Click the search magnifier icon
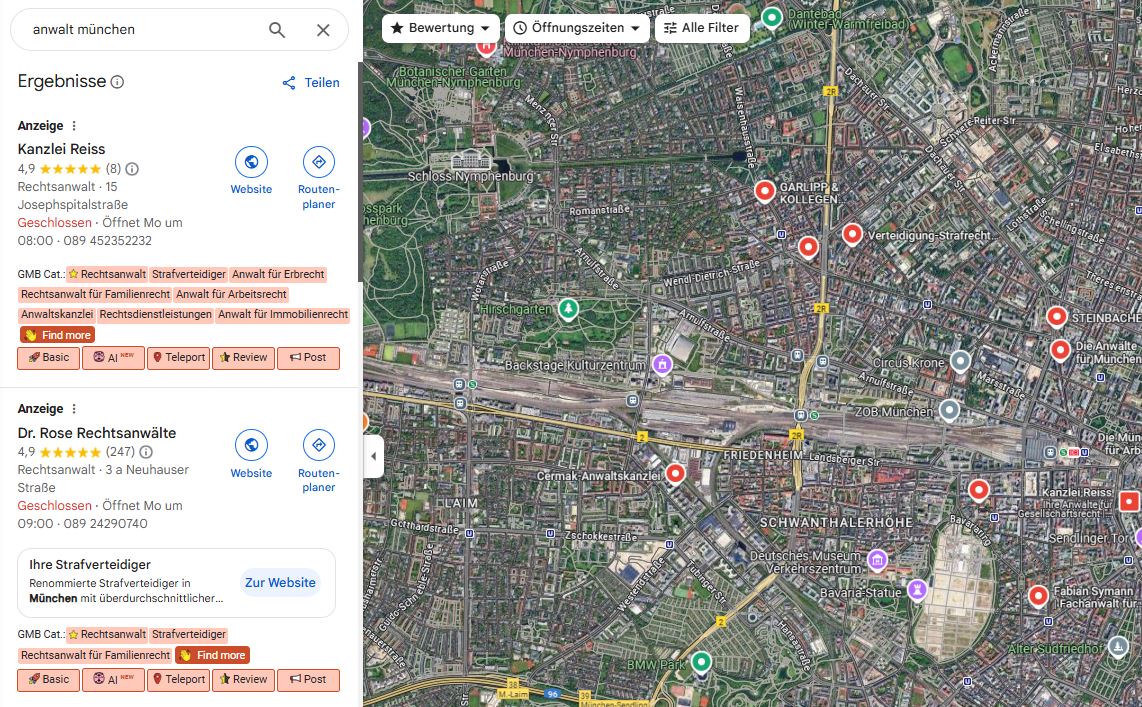The height and width of the screenshot is (707, 1142). tap(277, 30)
